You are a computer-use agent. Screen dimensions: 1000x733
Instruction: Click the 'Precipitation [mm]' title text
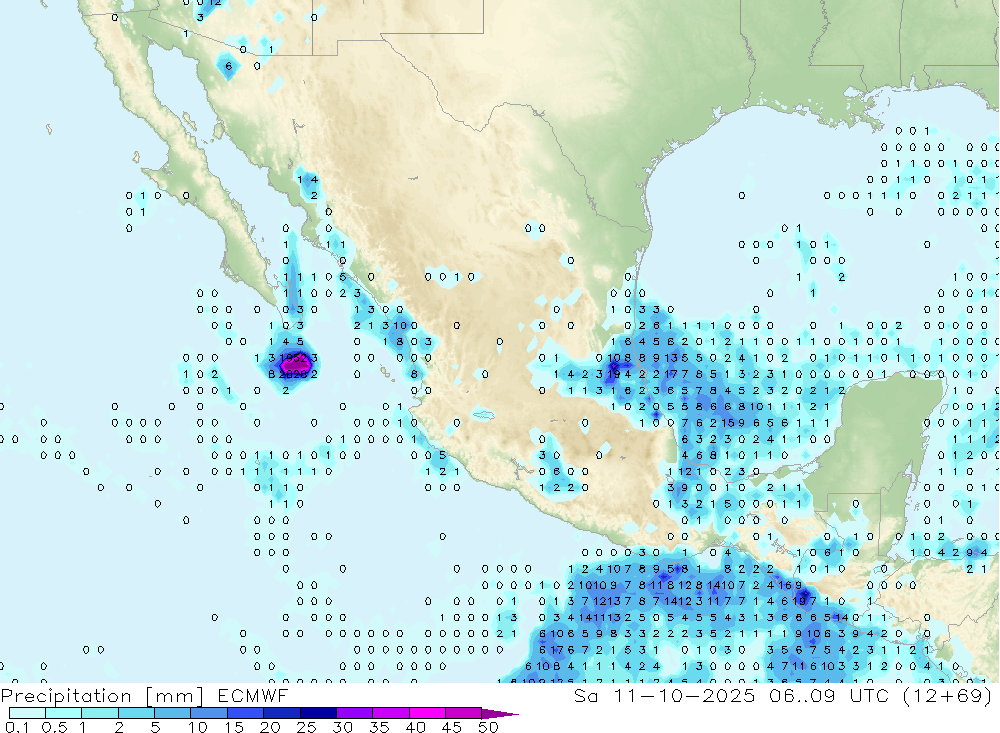click(102, 695)
